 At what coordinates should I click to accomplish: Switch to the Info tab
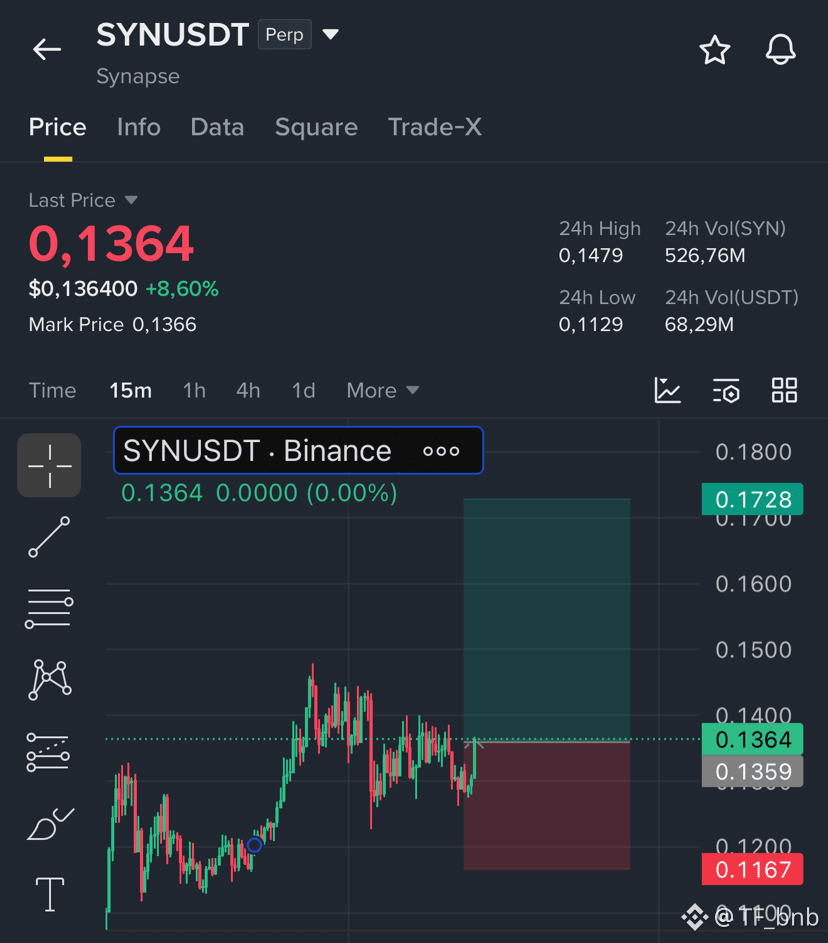[x=139, y=127]
